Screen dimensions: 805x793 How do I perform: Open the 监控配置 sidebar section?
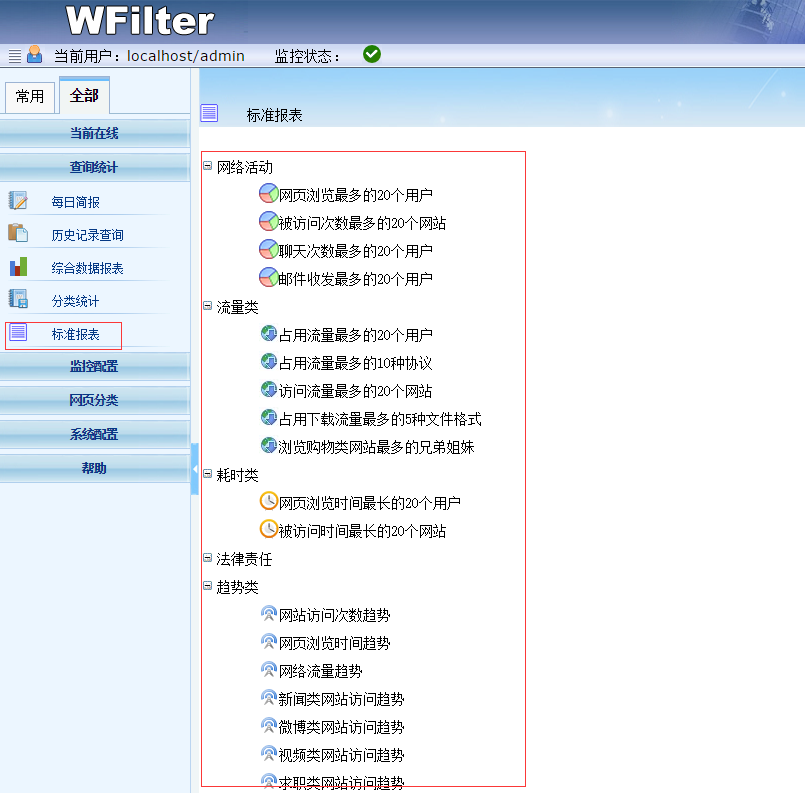point(94,367)
